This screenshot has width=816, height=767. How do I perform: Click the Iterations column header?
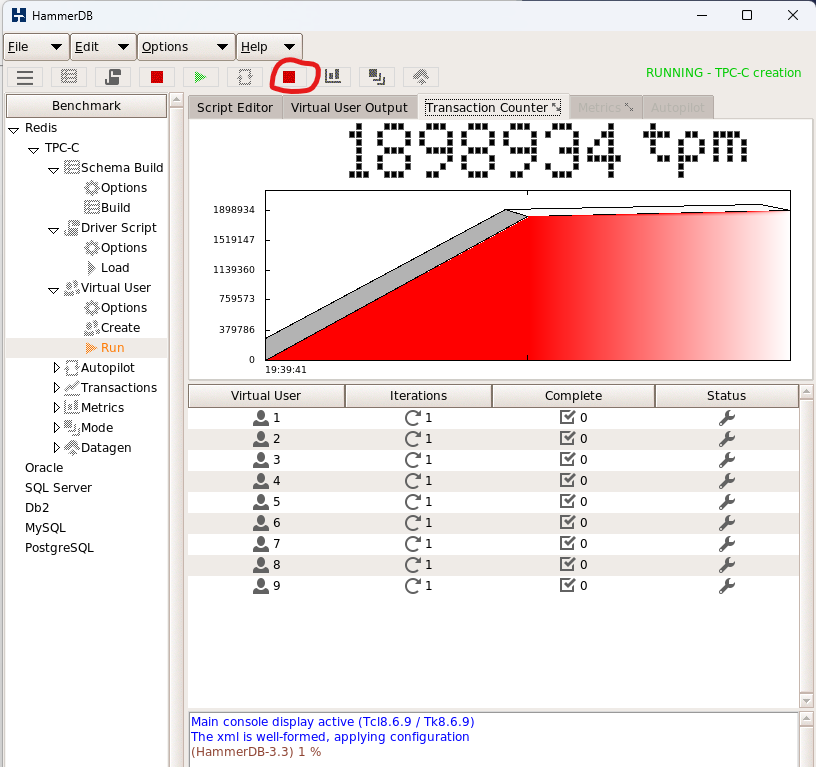point(418,396)
